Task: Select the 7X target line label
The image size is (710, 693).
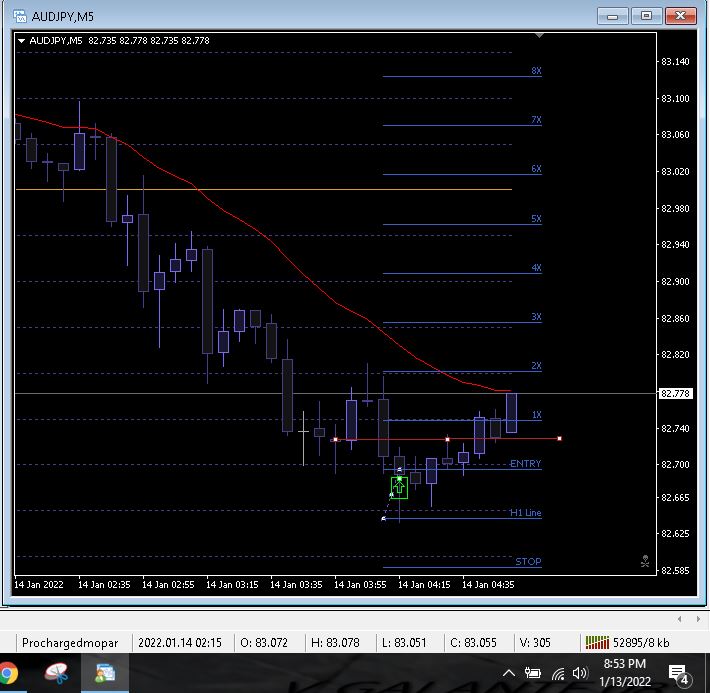Action: coord(536,120)
